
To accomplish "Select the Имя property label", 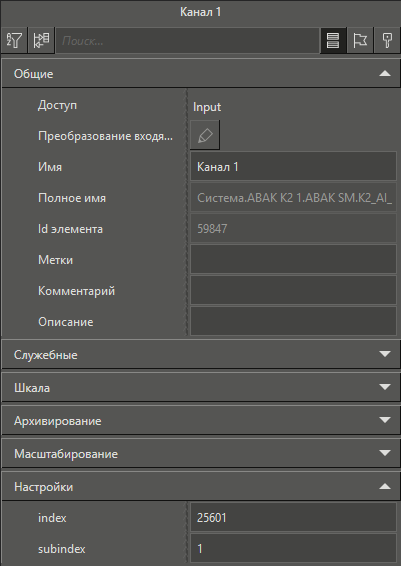I will [50, 167].
